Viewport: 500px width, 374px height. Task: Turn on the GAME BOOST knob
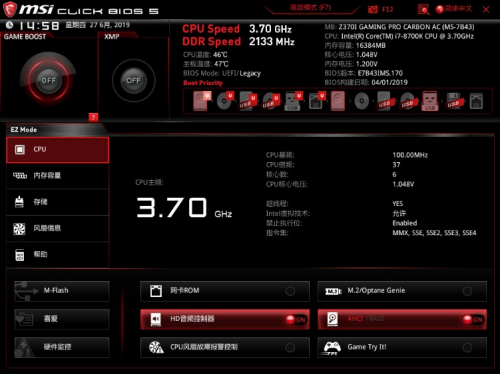coord(48,80)
